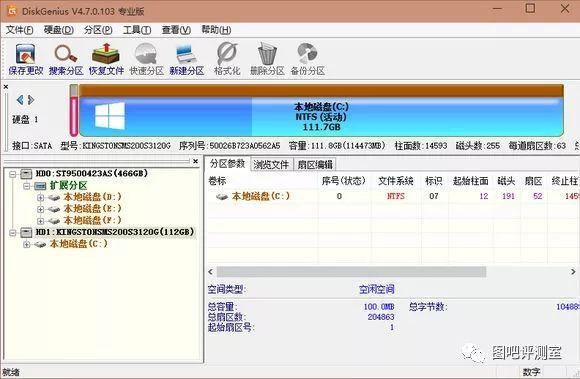
Task: Click the 标识 column header
Action: (434, 181)
